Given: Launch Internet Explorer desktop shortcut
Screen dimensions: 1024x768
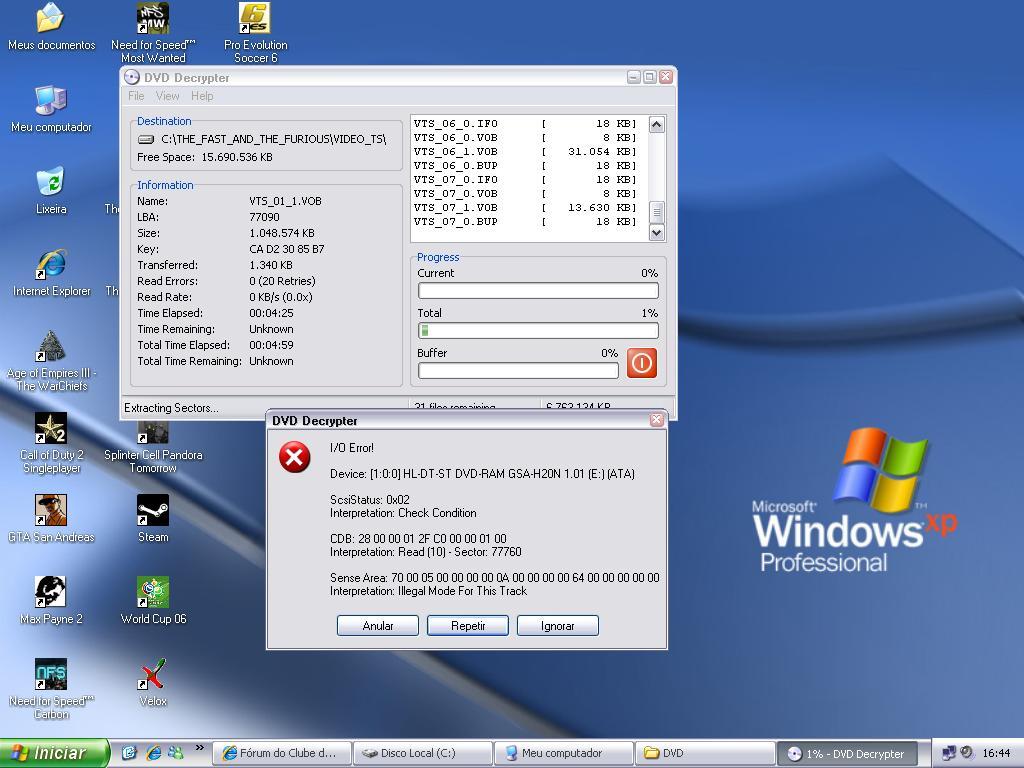Looking at the screenshot, I should (x=51, y=273).
